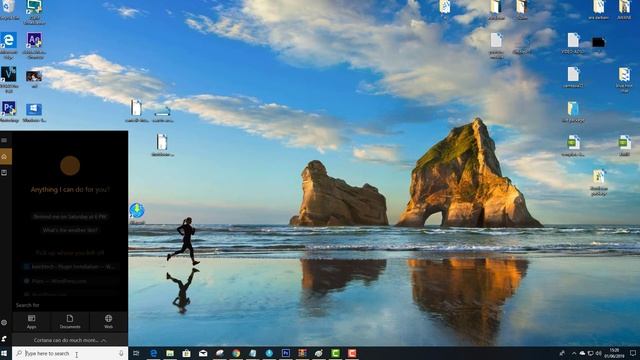Open Microsoft Store from the taskbar
The image size is (640, 360).
(187, 353)
